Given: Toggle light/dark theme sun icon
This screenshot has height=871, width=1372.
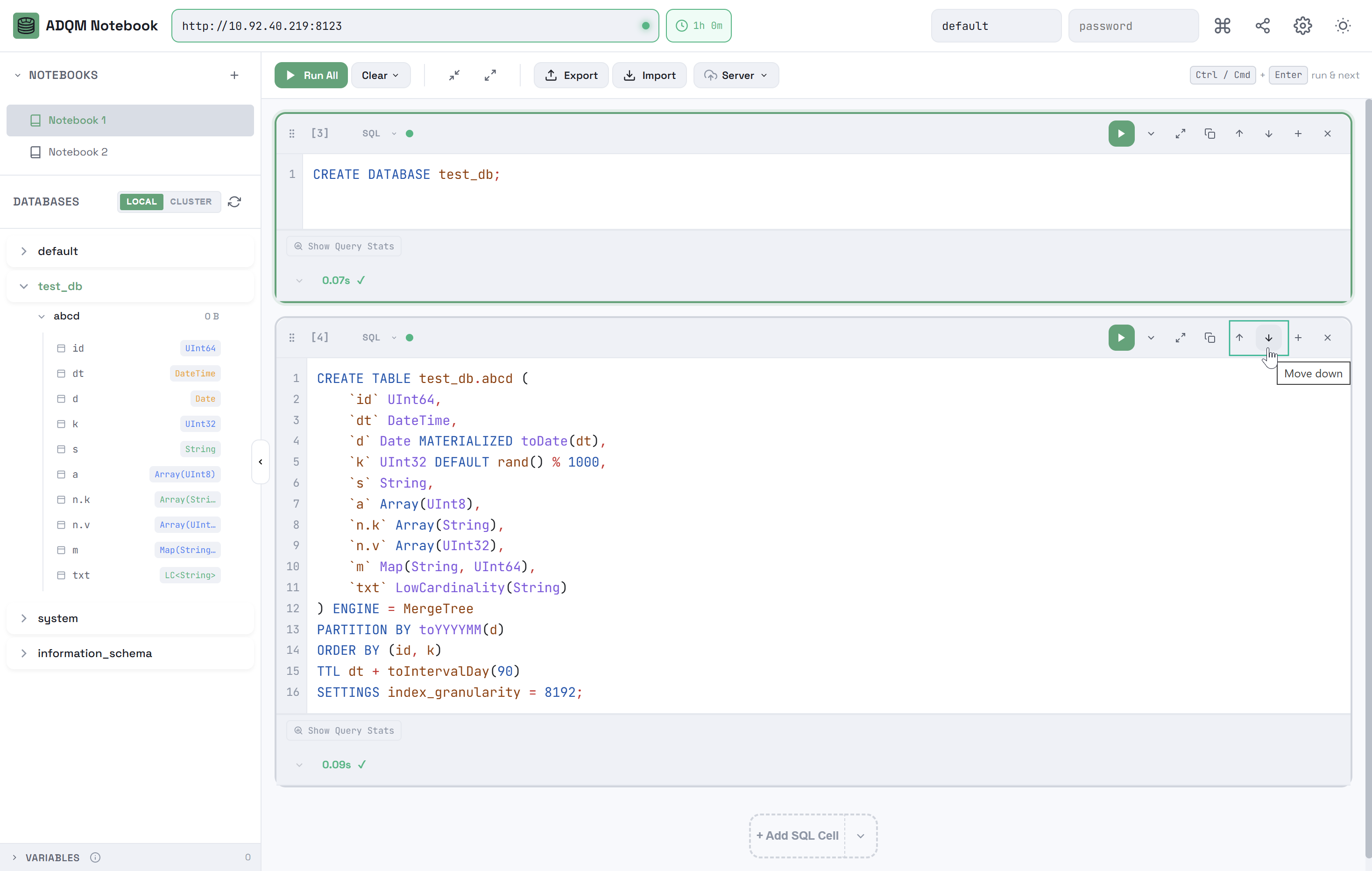Looking at the screenshot, I should point(1343,26).
